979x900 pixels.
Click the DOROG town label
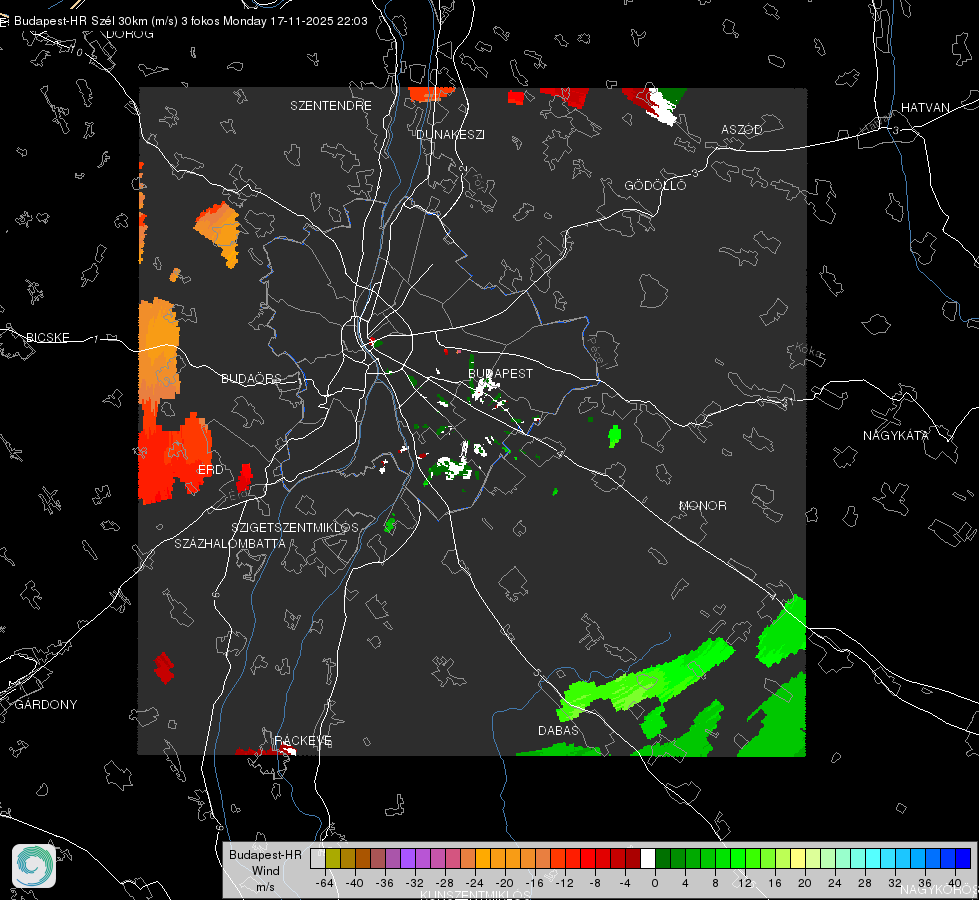(x=130, y=34)
